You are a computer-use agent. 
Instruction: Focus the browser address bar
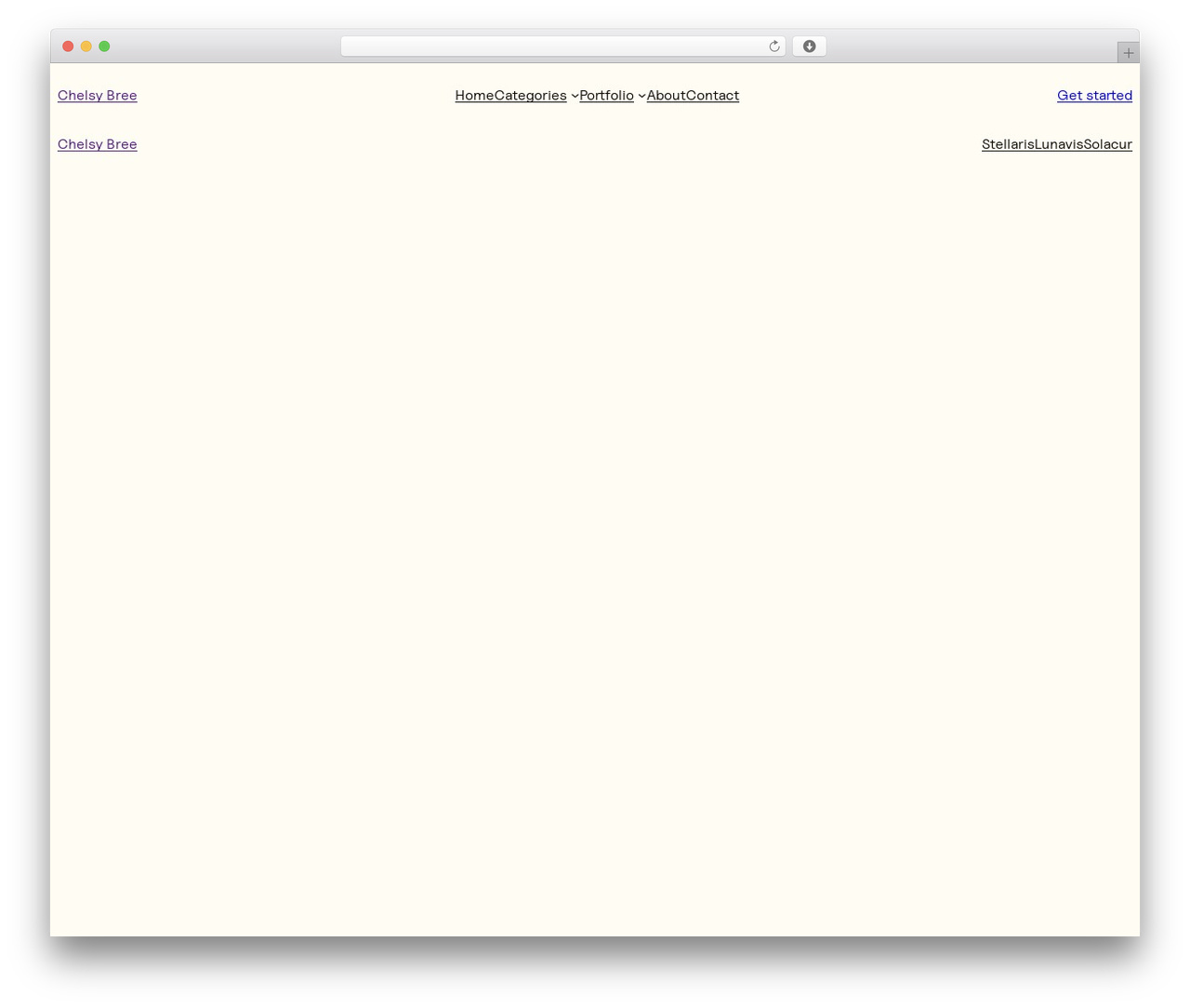pos(562,46)
